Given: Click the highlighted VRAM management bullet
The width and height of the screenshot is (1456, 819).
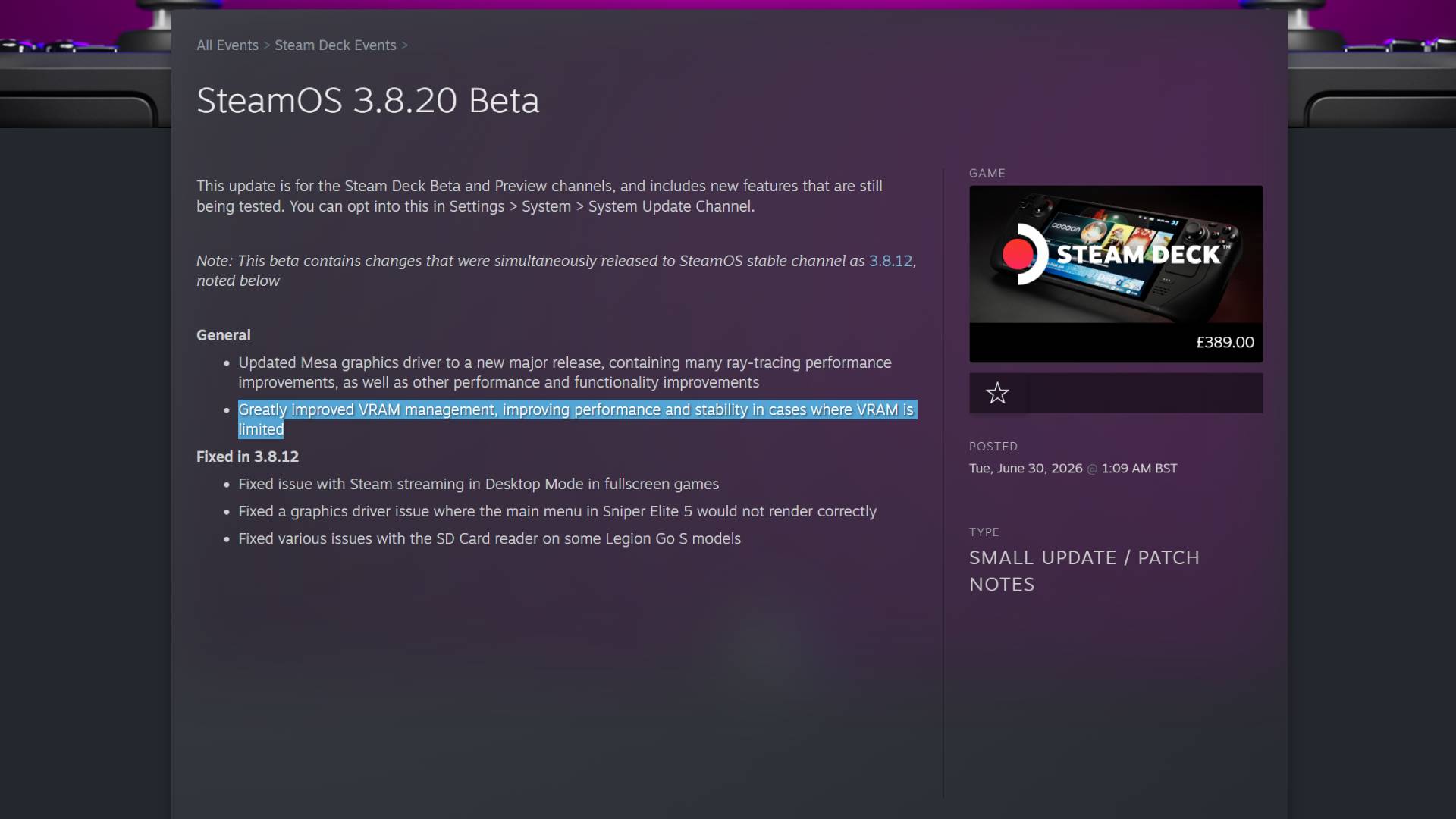Looking at the screenshot, I should click(x=577, y=419).
